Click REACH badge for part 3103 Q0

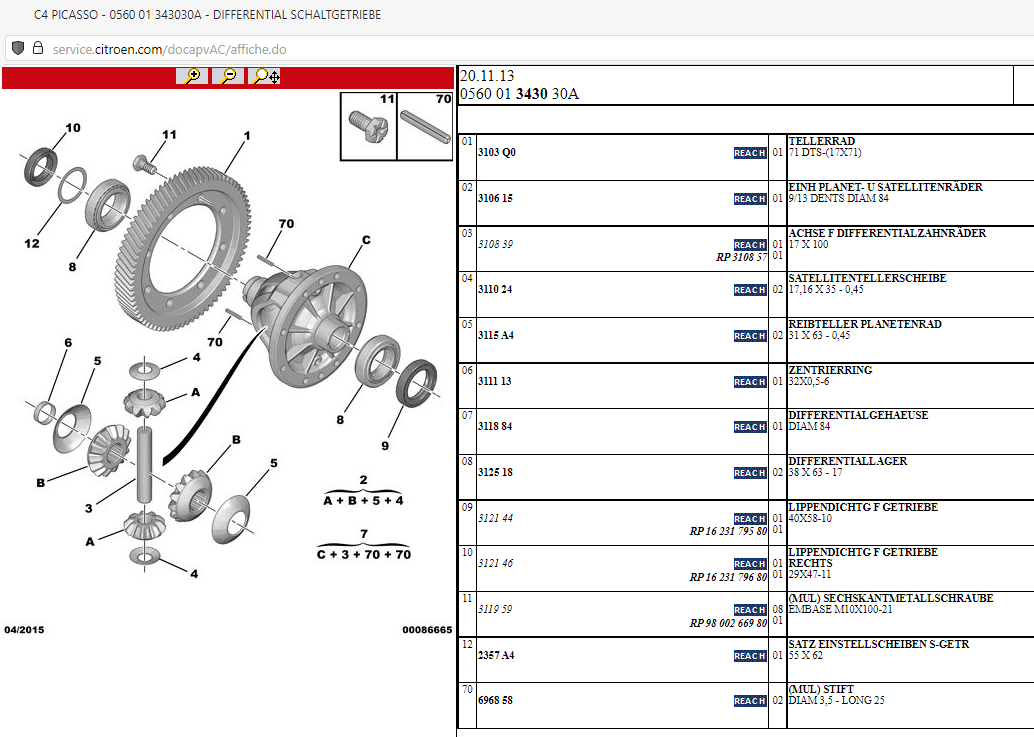tap(750, 153)
